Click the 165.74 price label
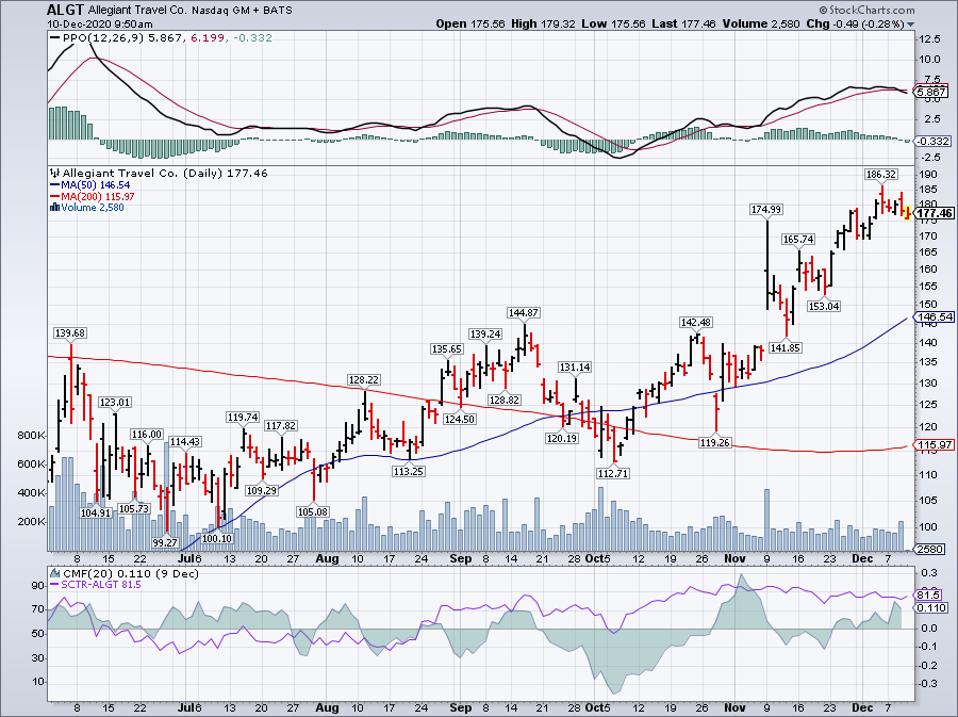Image resolution: width=958 pixels, height=717 pixels. tap(799, 239)
